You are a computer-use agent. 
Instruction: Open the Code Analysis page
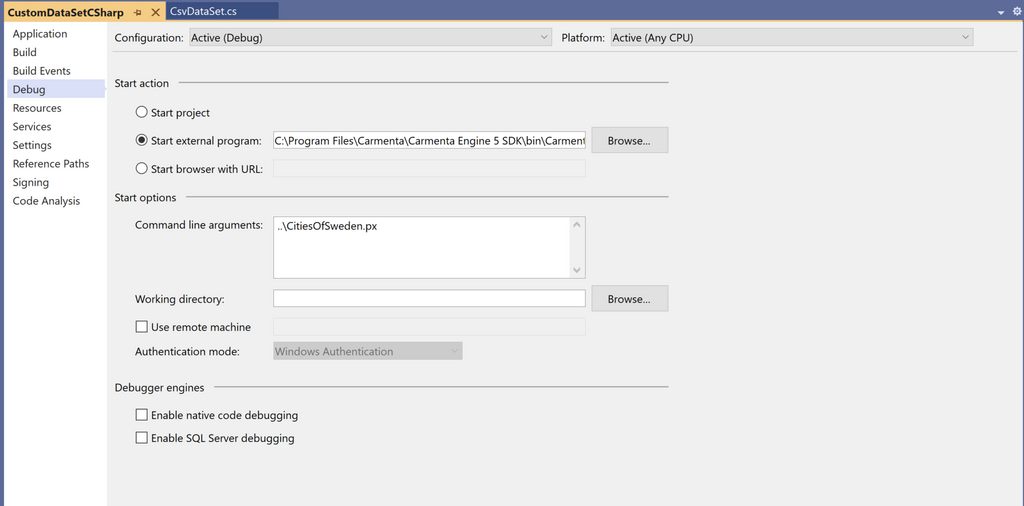click(x=46, y=201)
